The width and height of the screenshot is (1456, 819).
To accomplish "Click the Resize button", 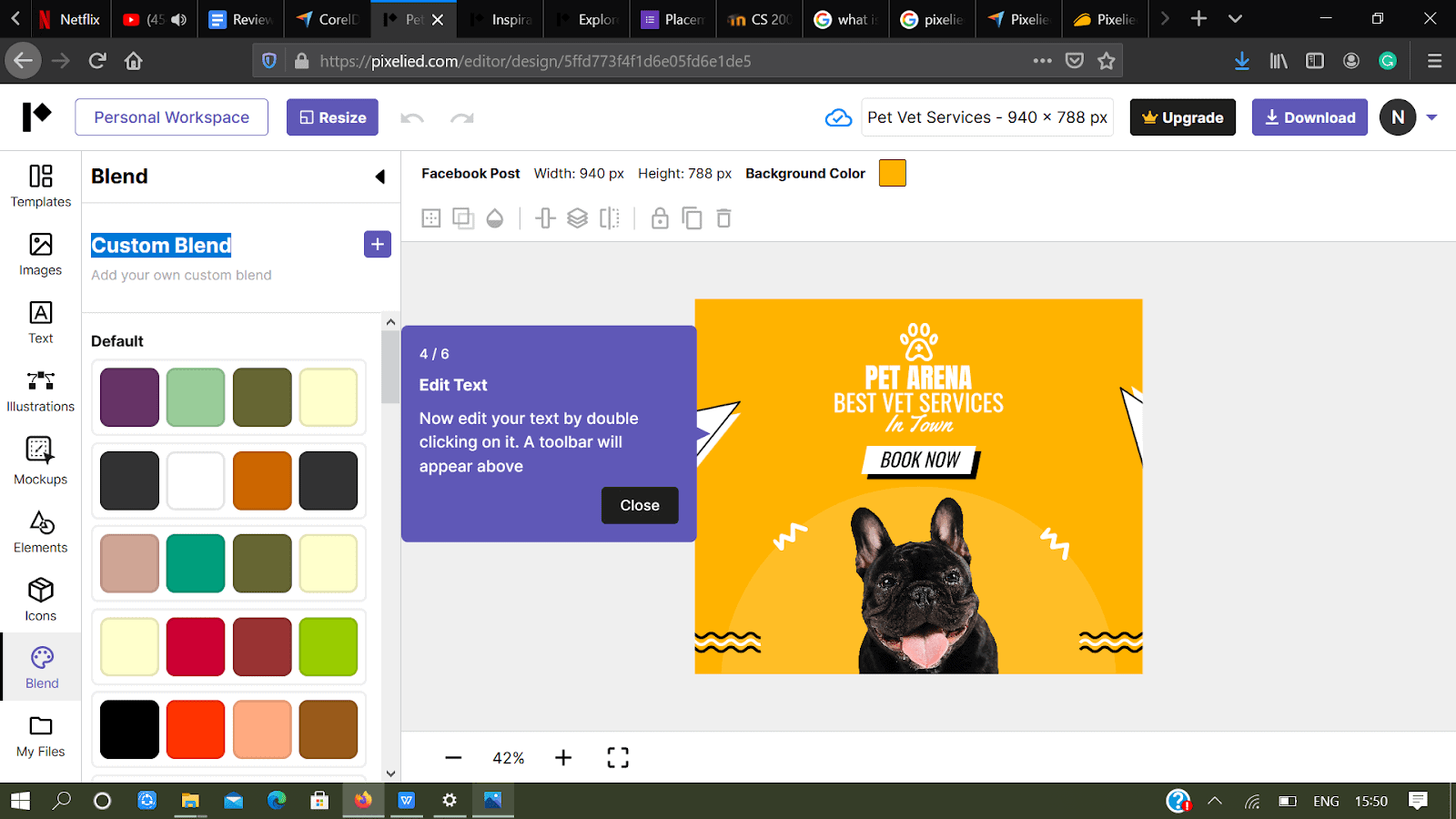I will pyautogui.click(x=332, y=117).
